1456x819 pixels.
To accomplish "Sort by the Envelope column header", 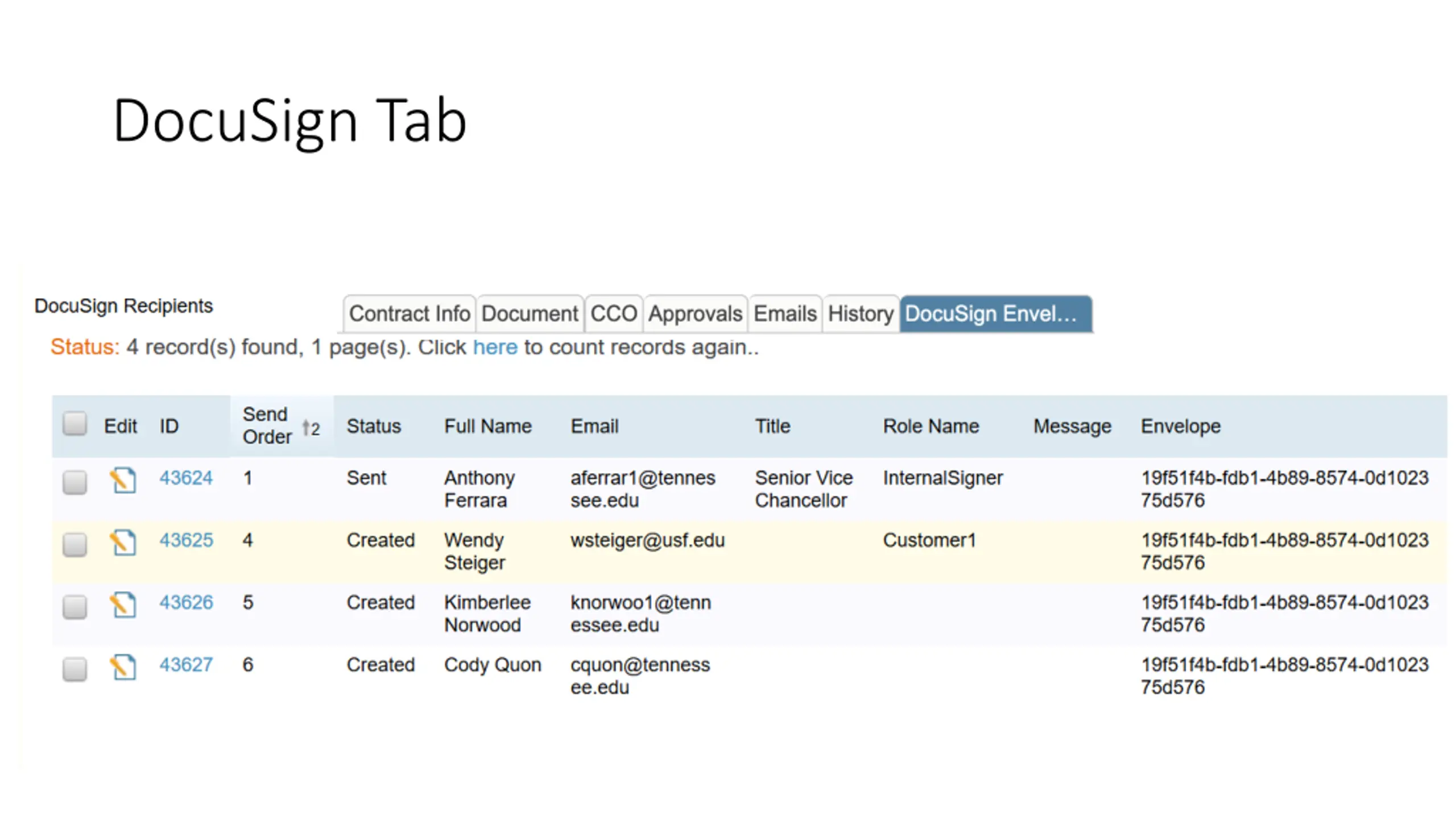I will pyautogui.click(x=1181, y=426).
